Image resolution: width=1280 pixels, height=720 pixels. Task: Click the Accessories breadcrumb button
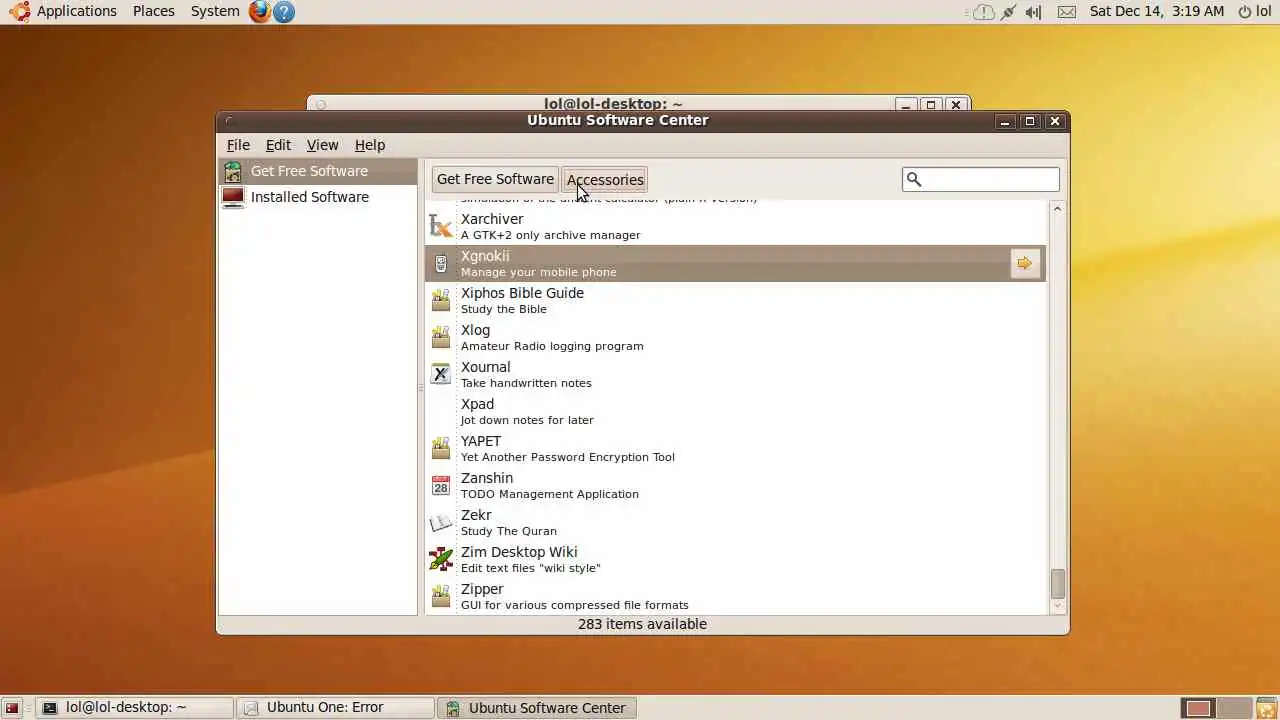pos(605,179)
